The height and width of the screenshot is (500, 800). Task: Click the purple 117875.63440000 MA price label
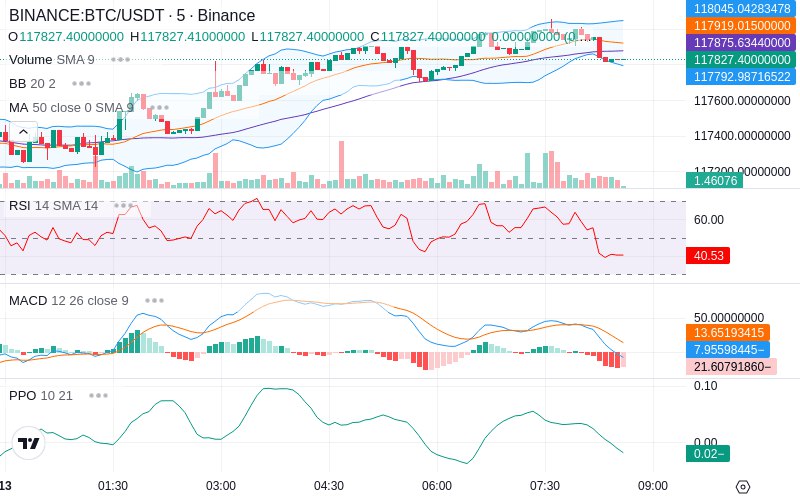pos(741,42)
